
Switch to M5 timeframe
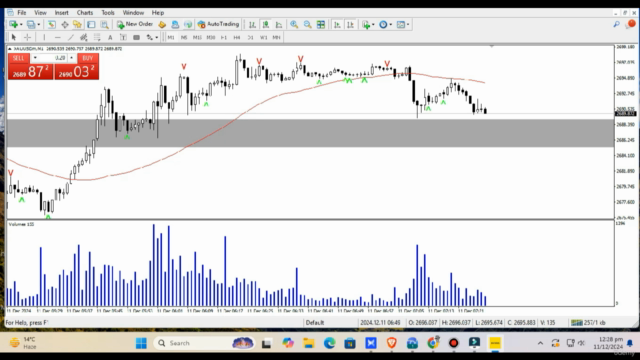coord(184,37)
